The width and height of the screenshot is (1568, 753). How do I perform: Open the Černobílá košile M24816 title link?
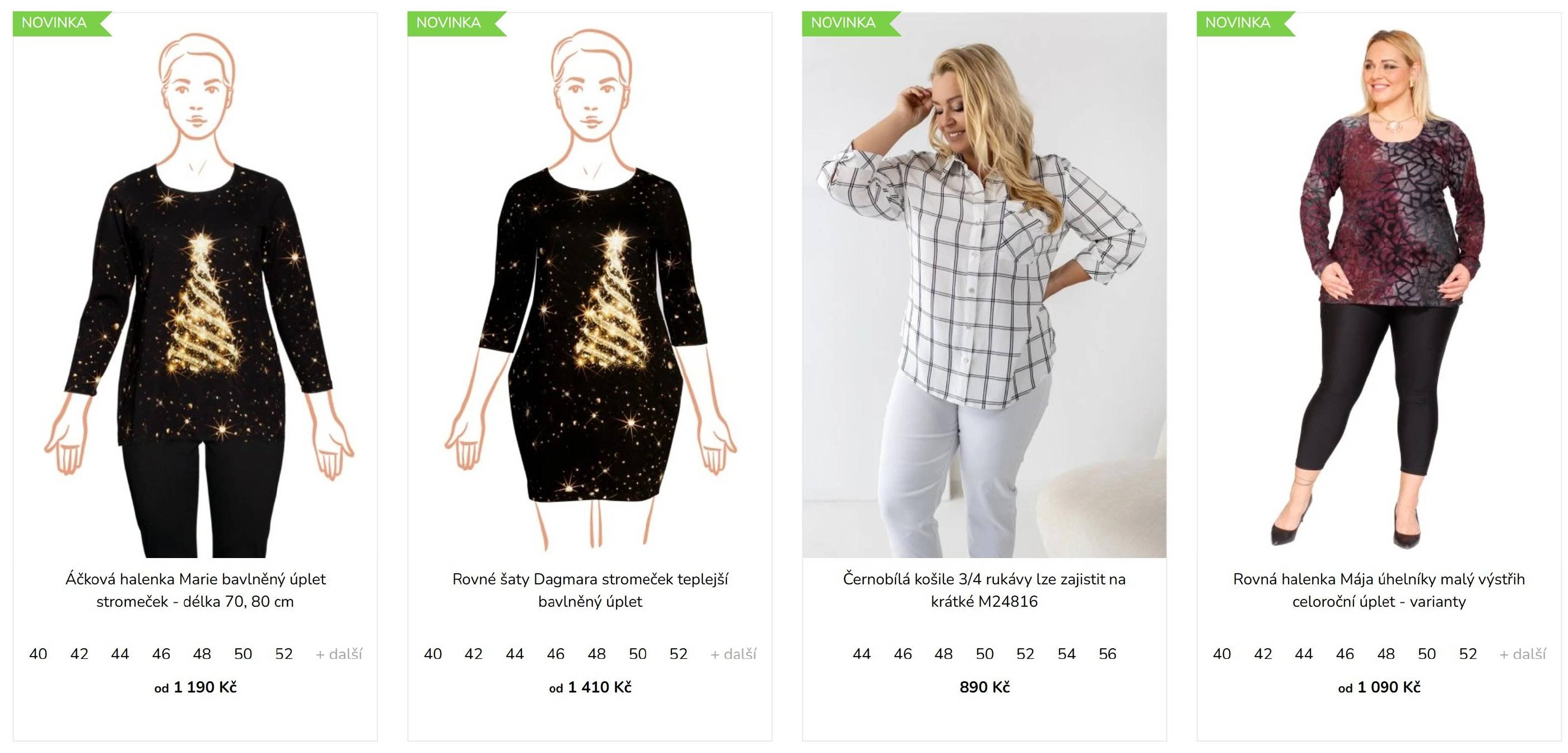(x=984, y=590)
